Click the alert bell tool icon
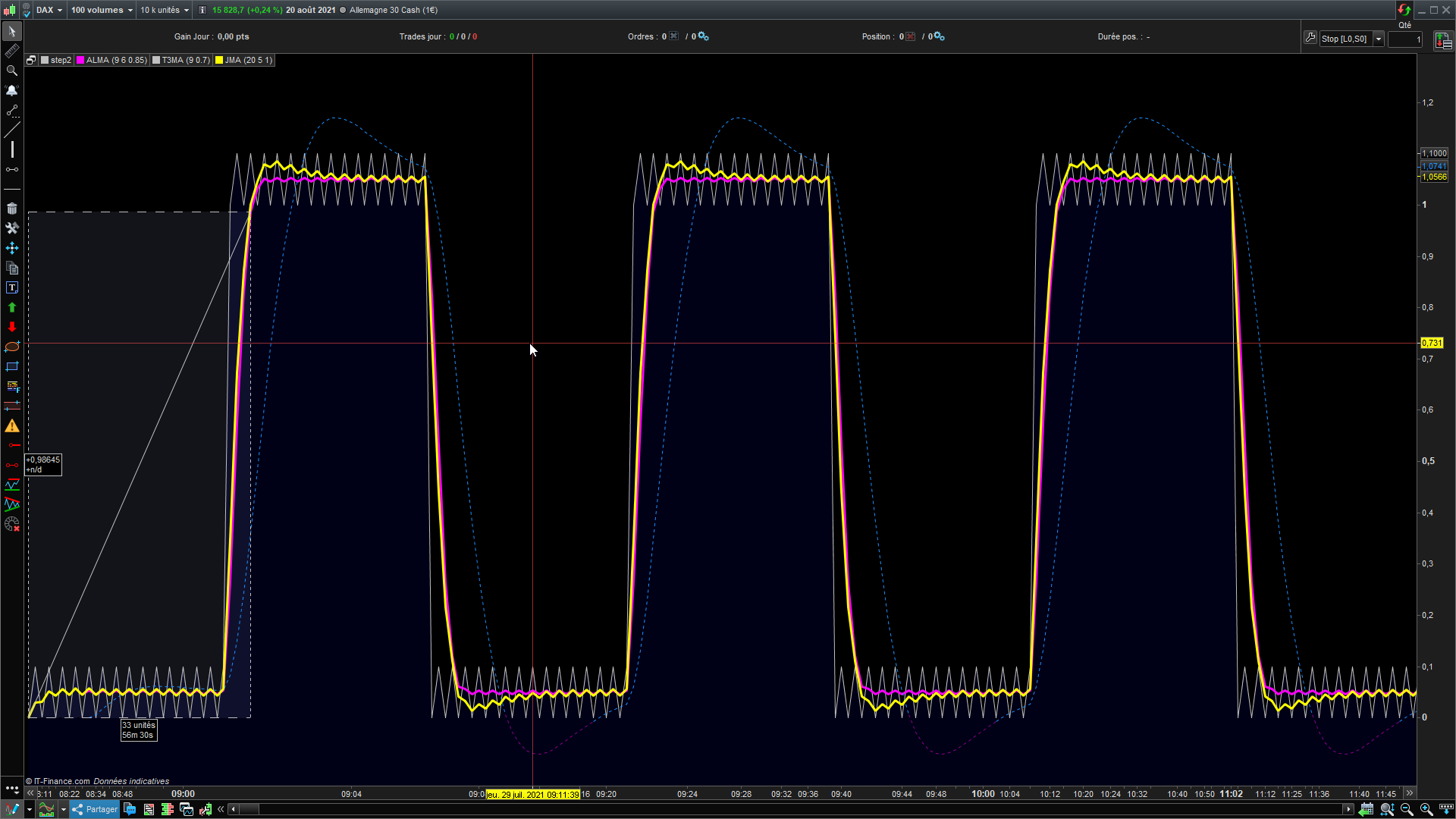The image size is (1456, 819). (11, 90)
